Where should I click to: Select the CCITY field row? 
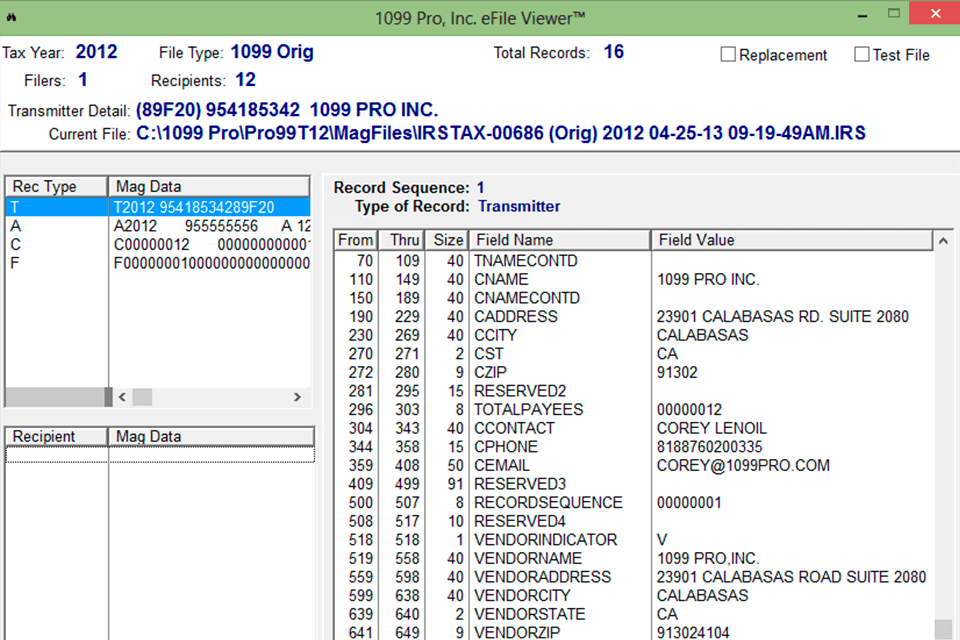pos(634,335)
